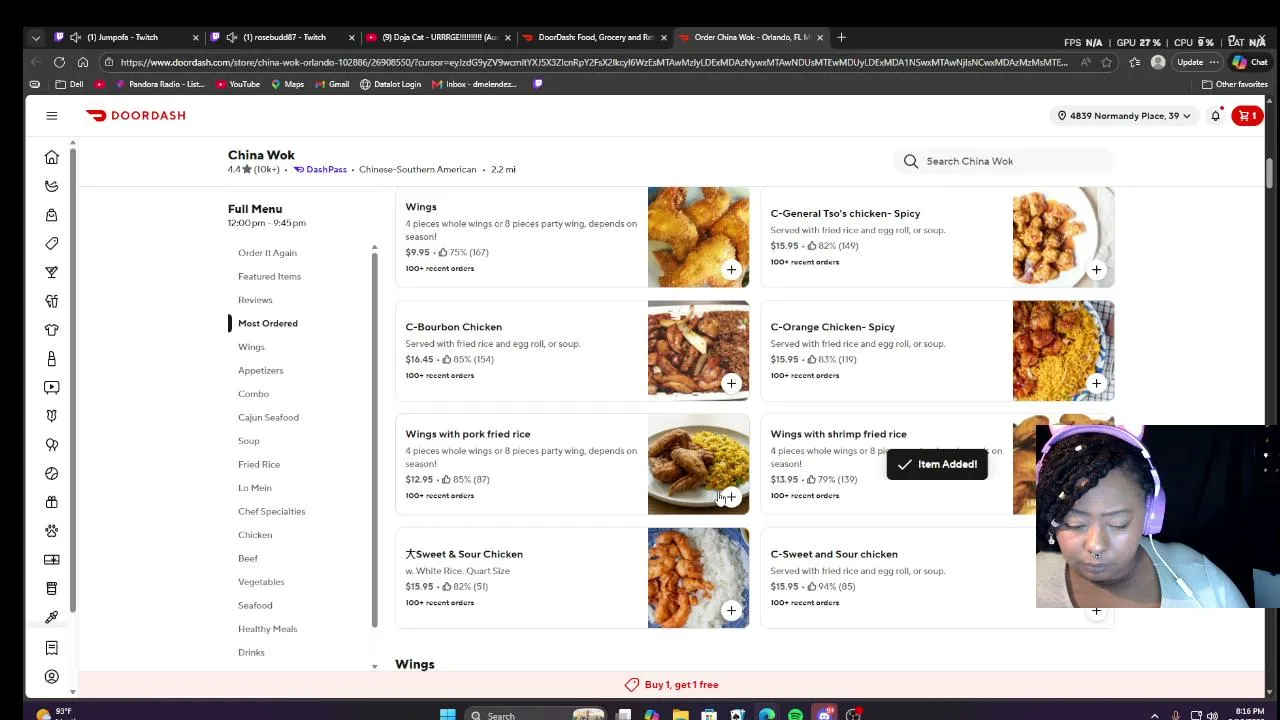Screen dimensions: 1280x720
Task: Click the DoorDash logo
Action: [136, 115]
